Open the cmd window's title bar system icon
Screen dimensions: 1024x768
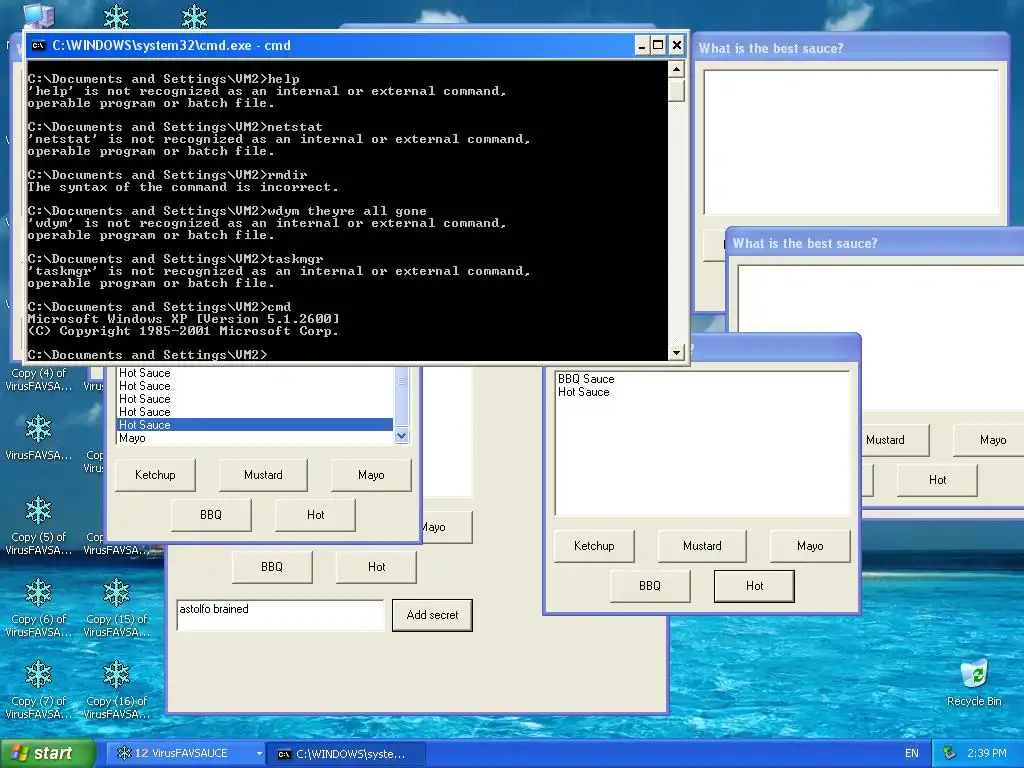pyautogui.click(x=38, y=45)
